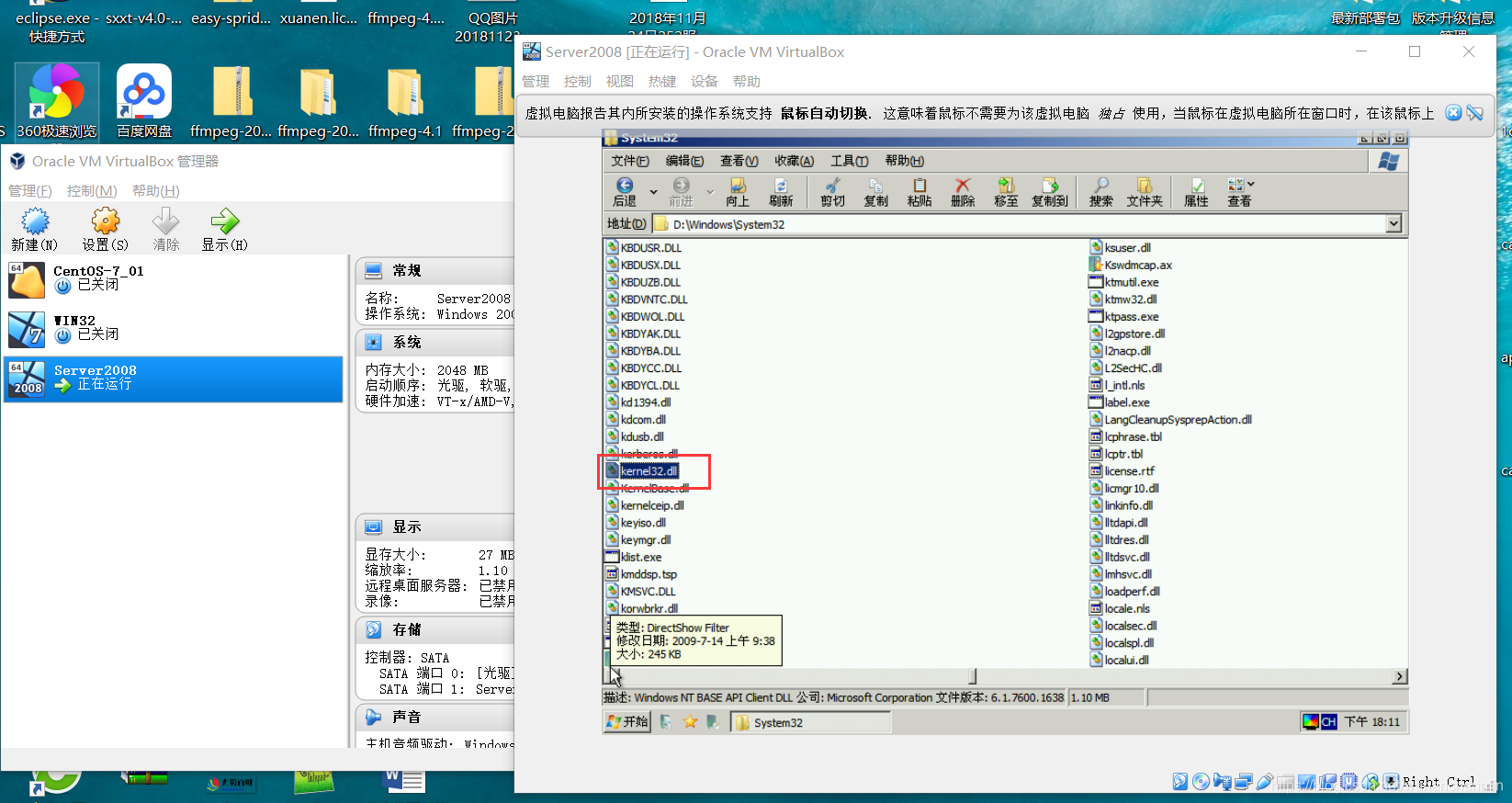This screenshot has width=1512, height=803.
Task: Open the File (文件) menu in guest Explorer
Action: pos(630,161)
